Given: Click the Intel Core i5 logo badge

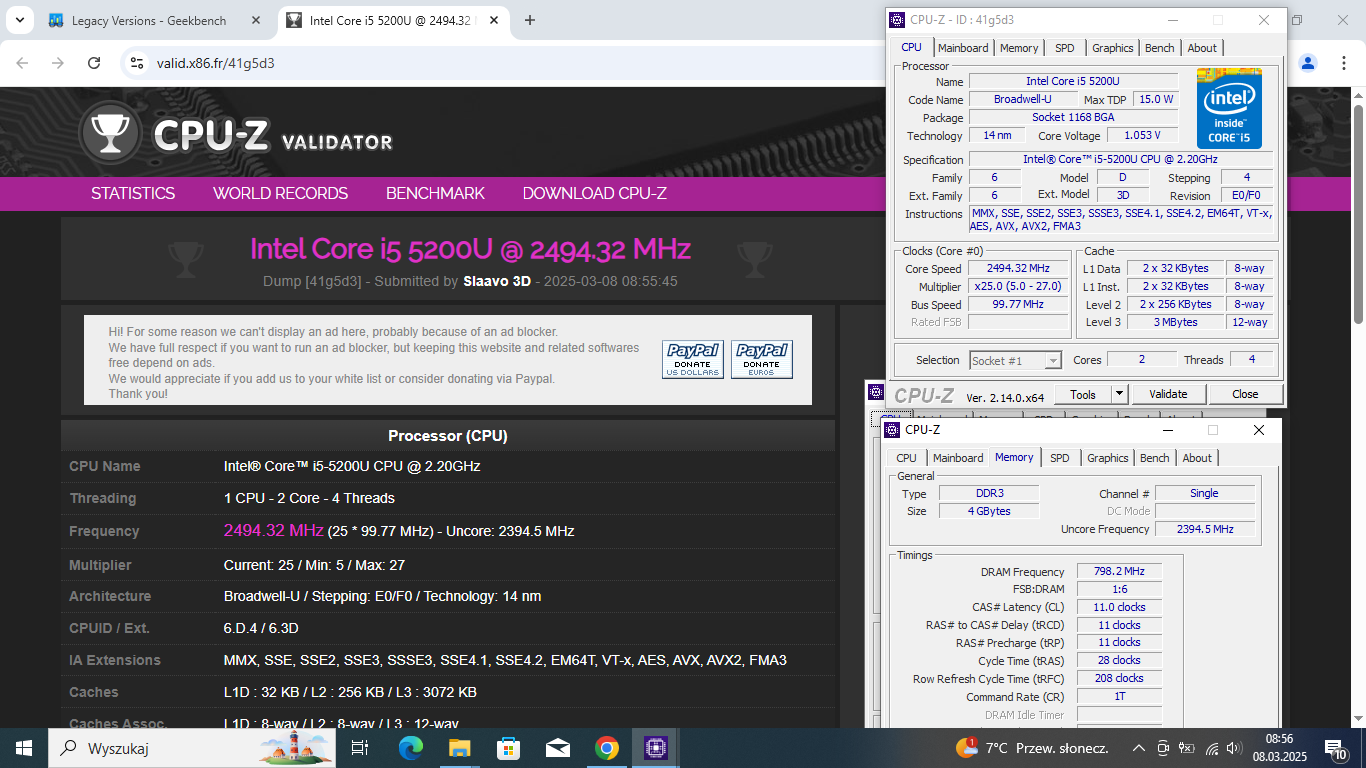Looking at the screenshot, I should (x=1229, y=108).
